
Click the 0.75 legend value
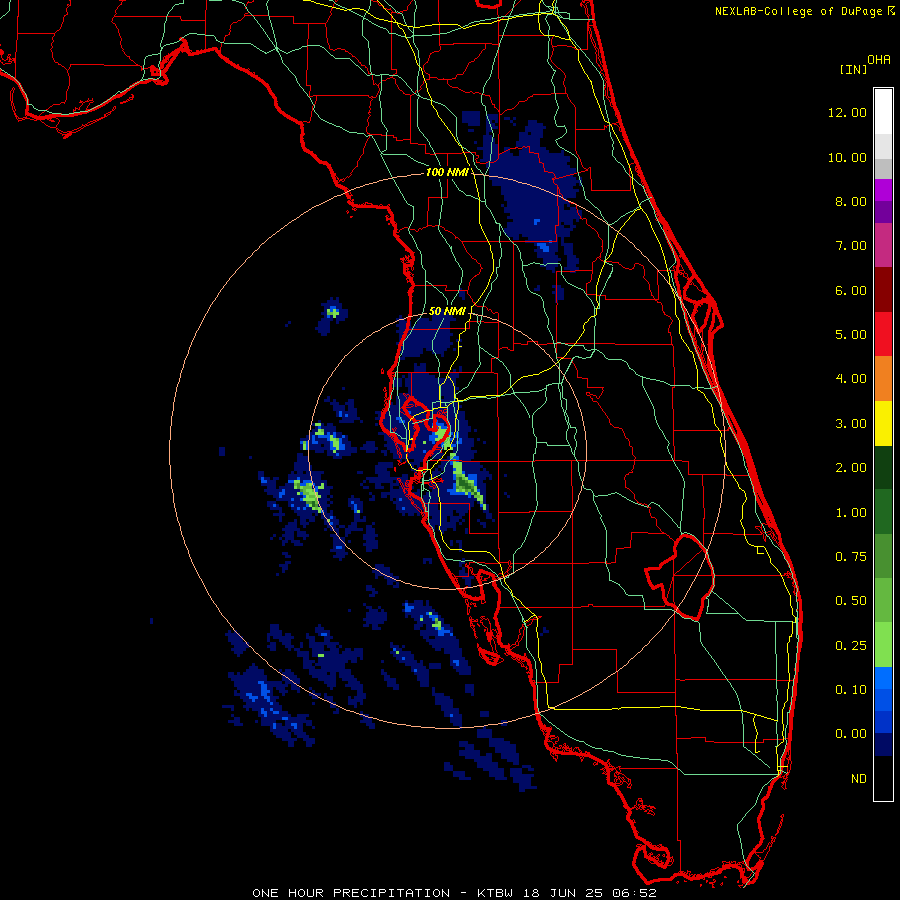tap(851, 557)
